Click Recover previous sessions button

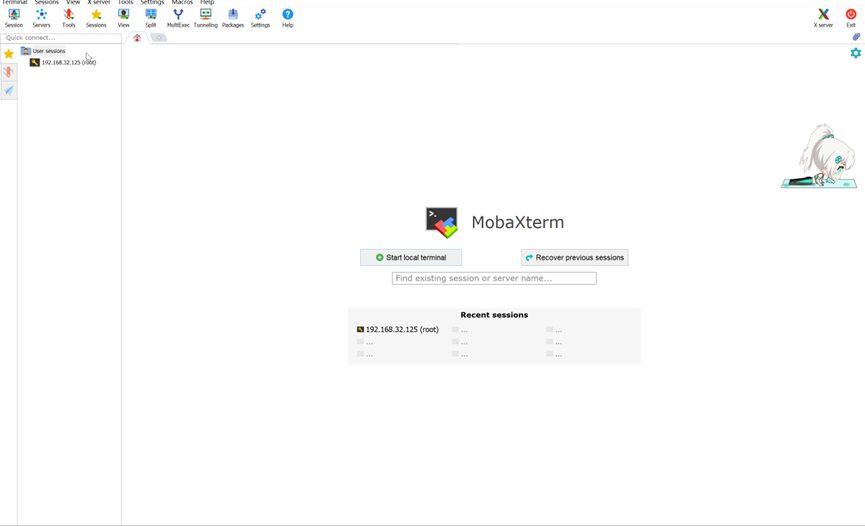pos(574,257)
